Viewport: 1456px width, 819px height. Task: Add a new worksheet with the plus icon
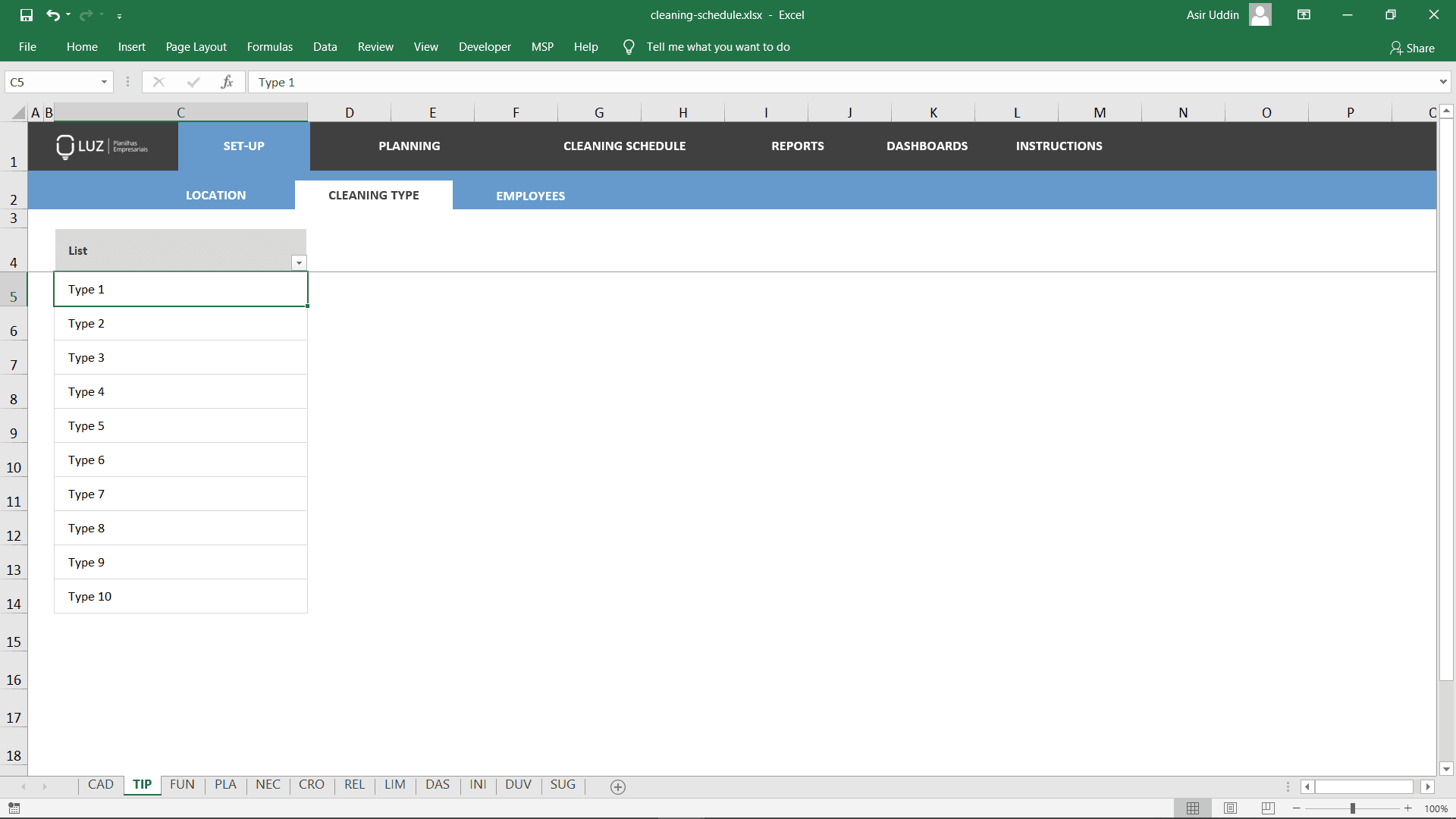click(x=618, y=787)
